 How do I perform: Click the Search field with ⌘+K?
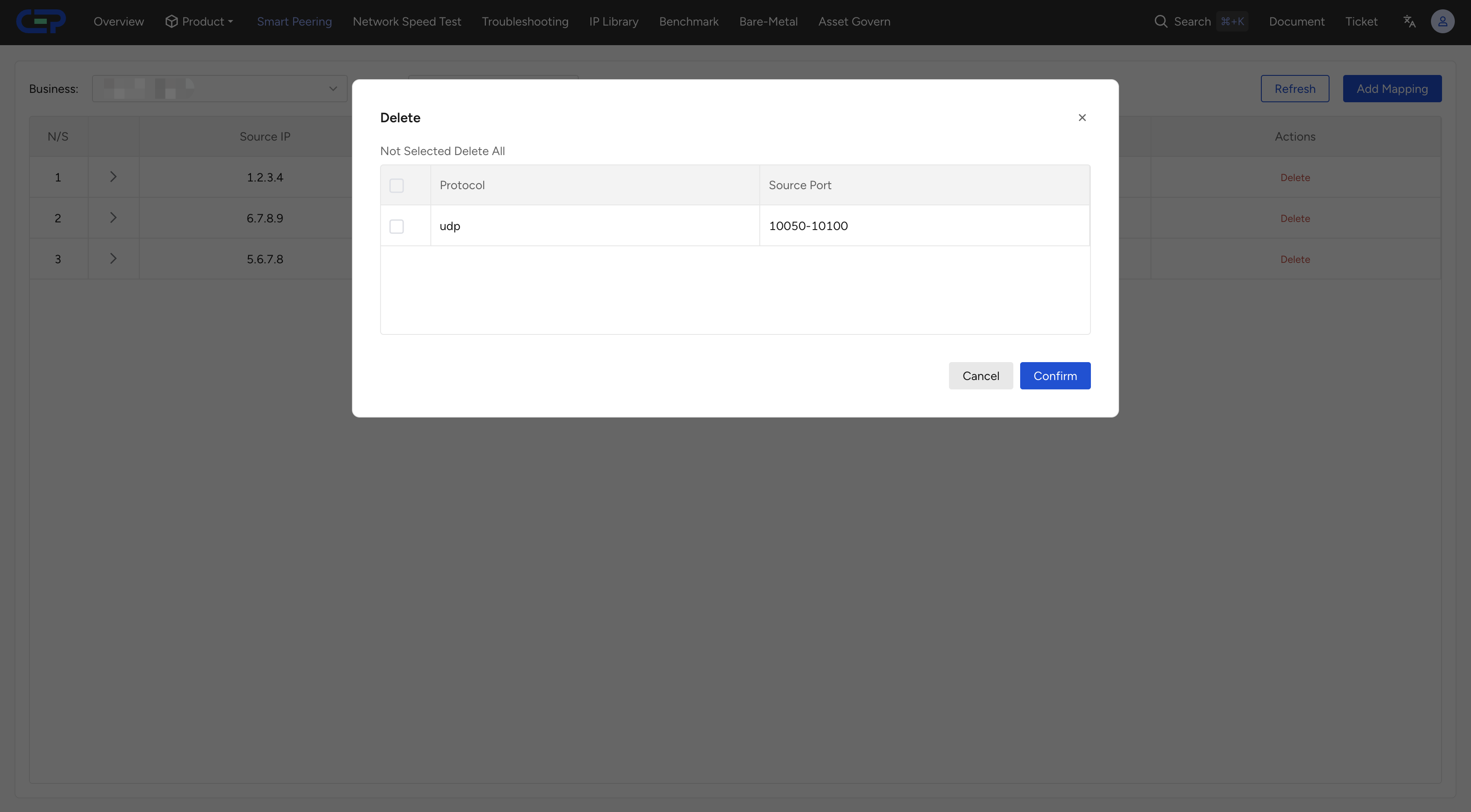click(1201, 22)
